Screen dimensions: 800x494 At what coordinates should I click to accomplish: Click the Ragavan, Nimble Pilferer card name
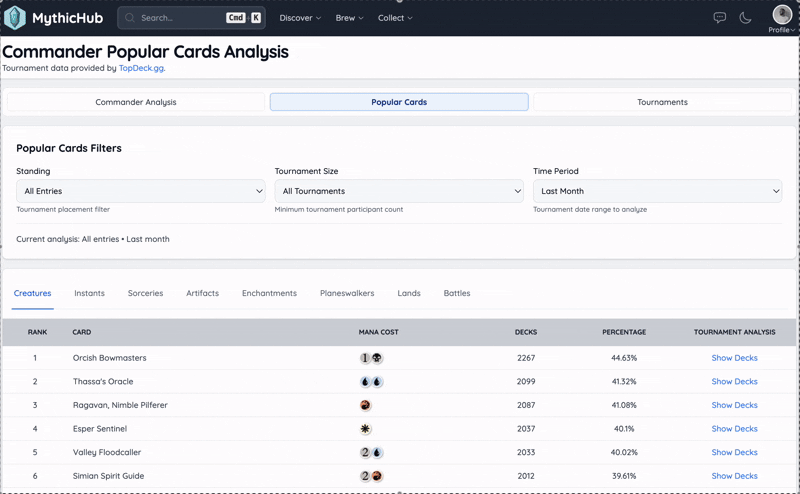point(120,405)
